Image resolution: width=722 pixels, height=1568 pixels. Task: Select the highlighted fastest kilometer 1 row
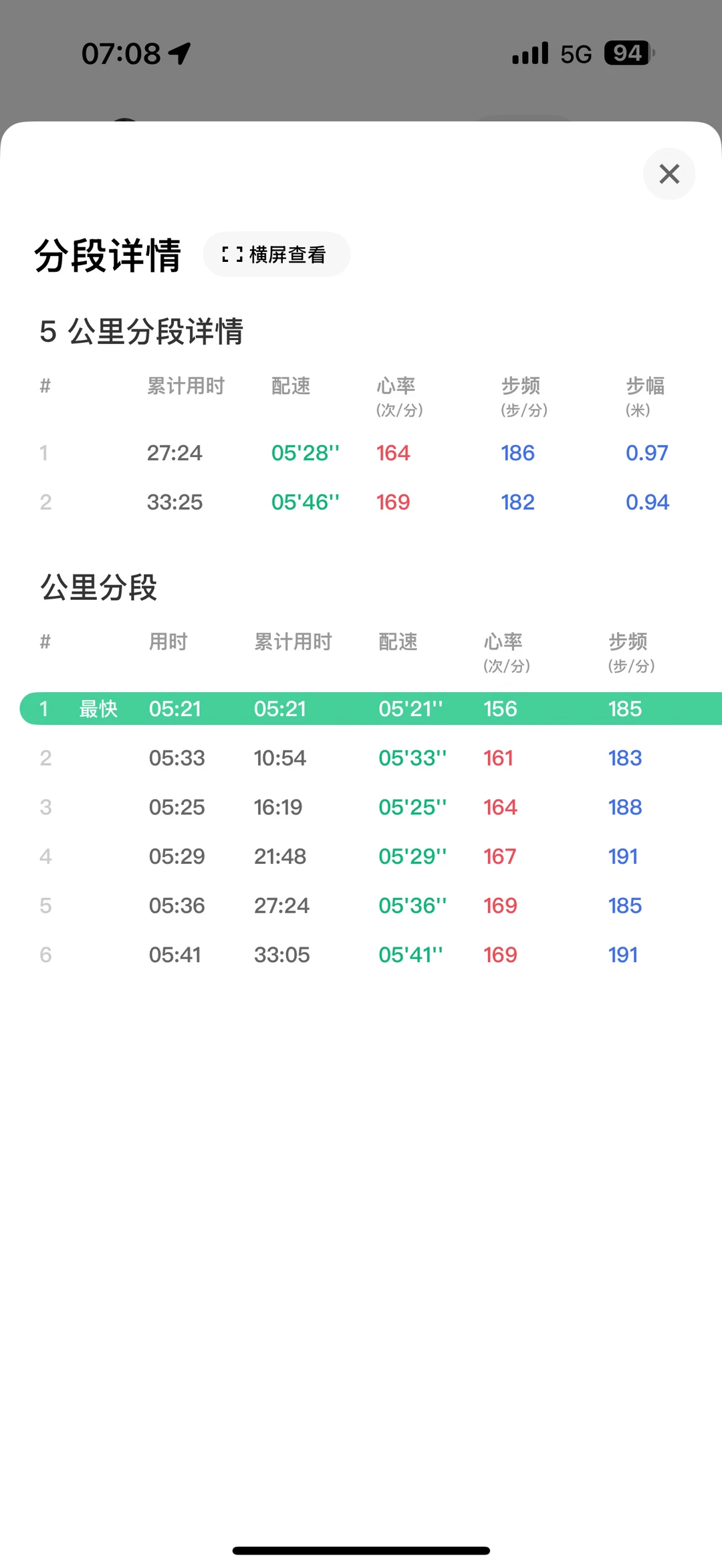tap(371, 709)
